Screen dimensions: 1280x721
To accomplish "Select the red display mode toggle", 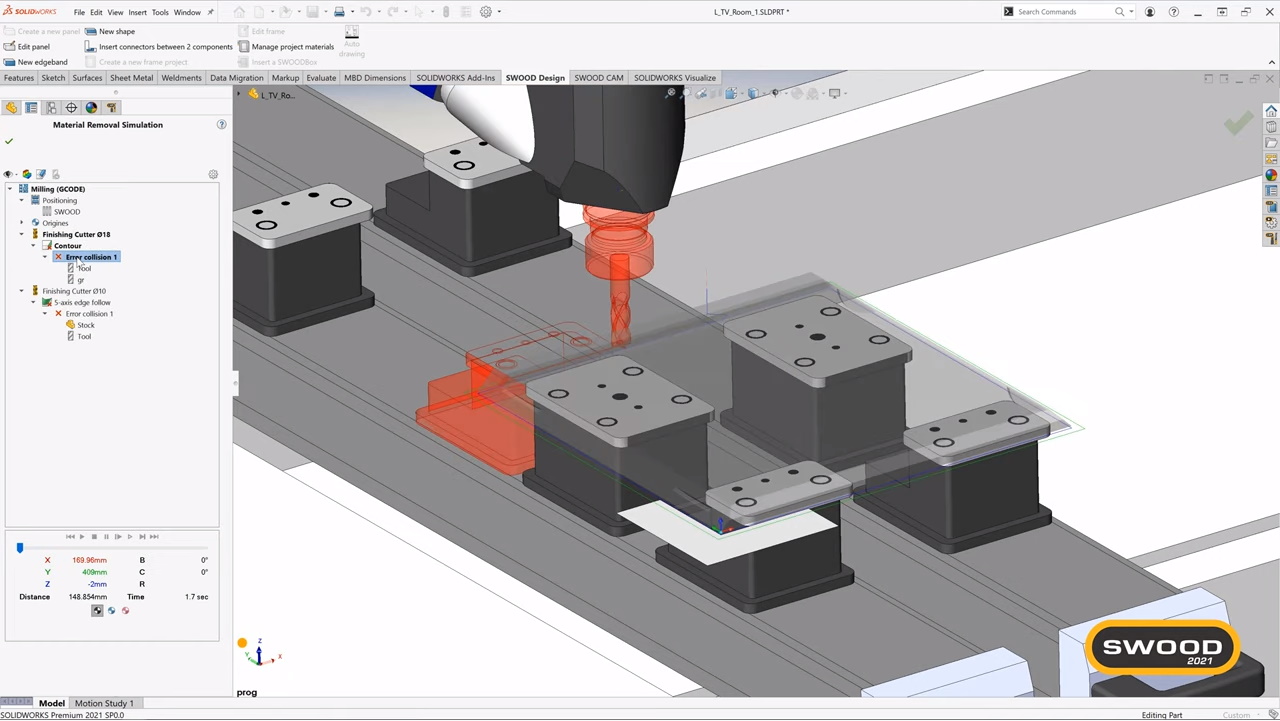I will tap(125, 611).
